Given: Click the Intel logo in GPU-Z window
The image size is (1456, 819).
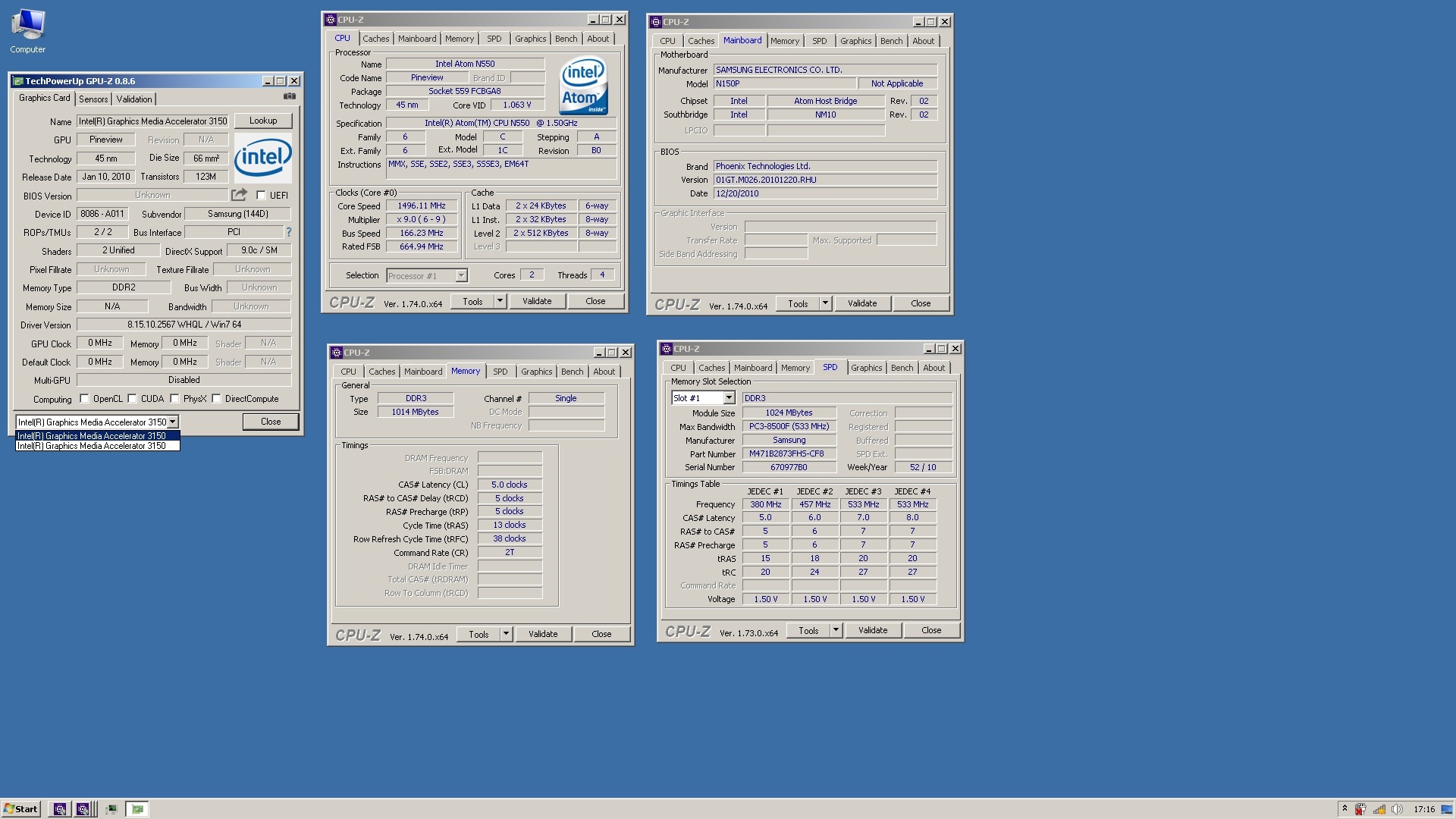Looking at the screenshot, I should click(262, 158).
